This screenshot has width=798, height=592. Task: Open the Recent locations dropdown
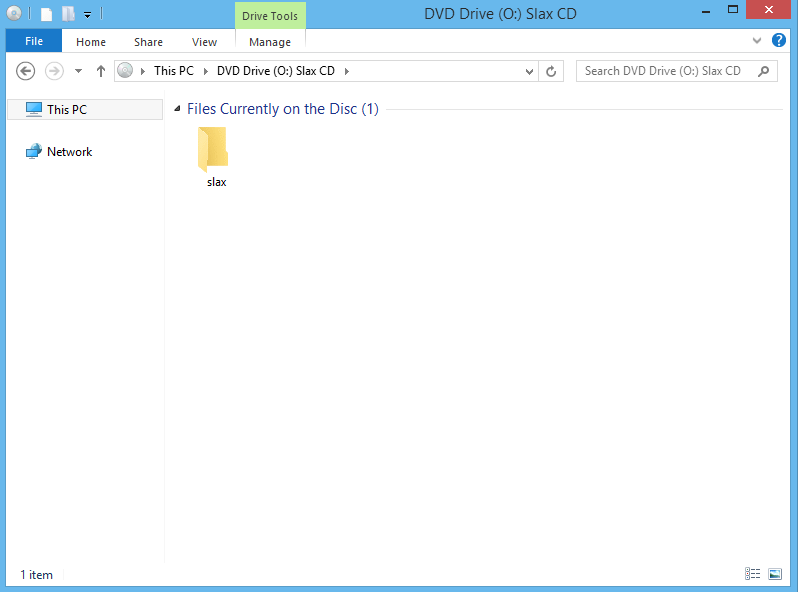[x=78, y=71]
